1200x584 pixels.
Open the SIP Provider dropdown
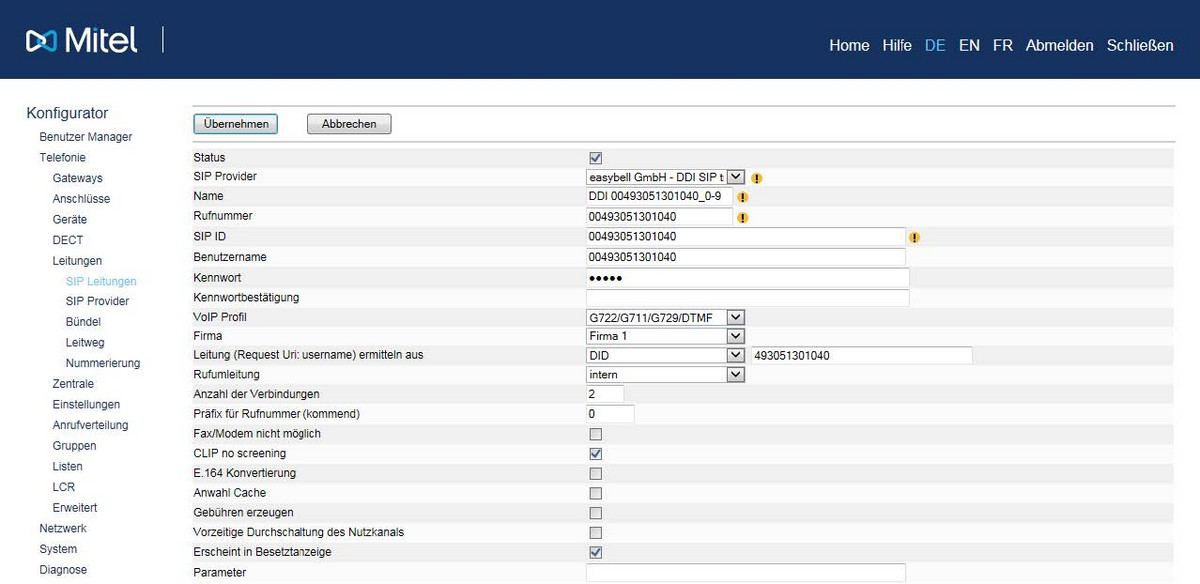(x=735, y=177)
